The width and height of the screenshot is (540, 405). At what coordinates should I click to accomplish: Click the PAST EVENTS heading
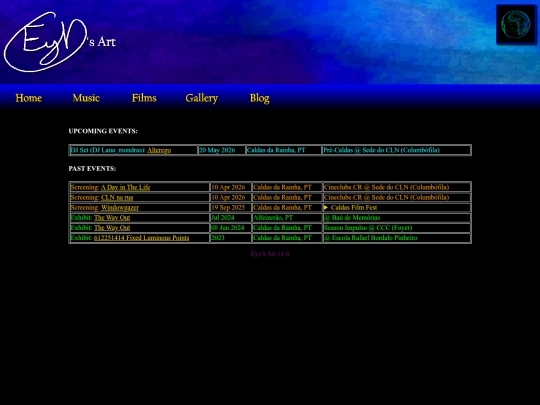pos(92,169)
